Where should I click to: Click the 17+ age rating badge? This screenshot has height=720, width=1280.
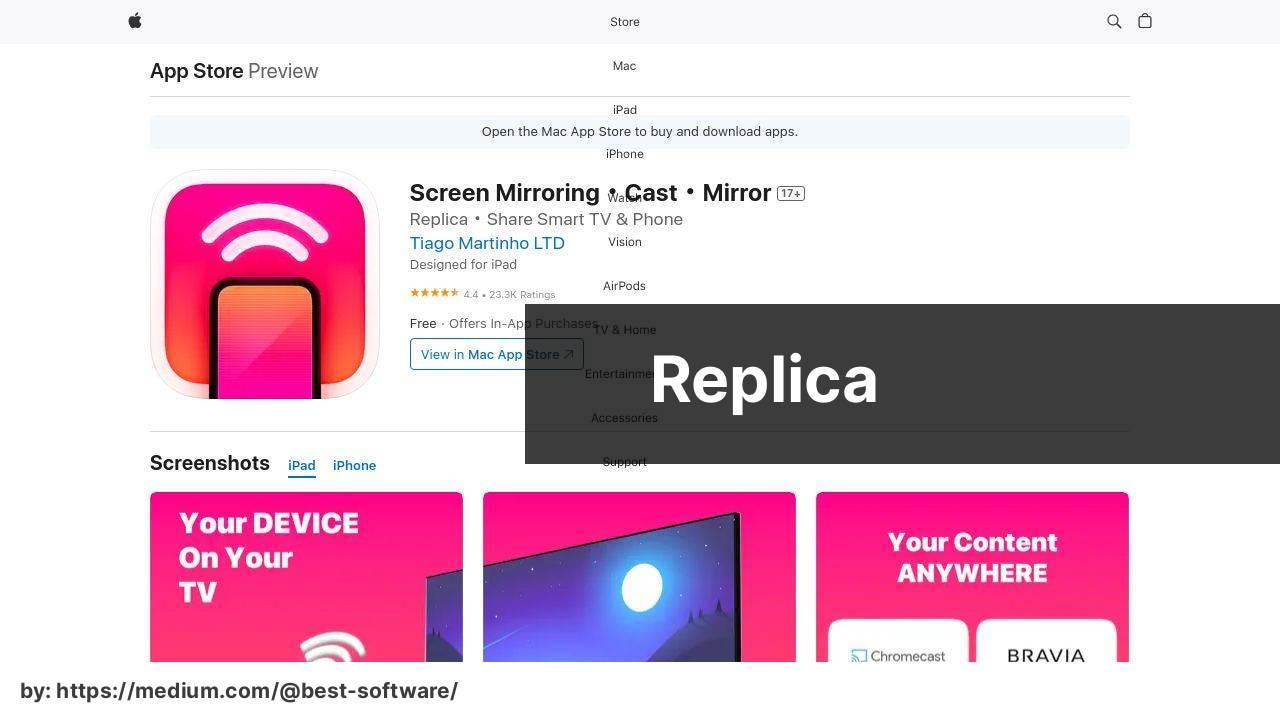pyautogui.click(x=791, y=193)
